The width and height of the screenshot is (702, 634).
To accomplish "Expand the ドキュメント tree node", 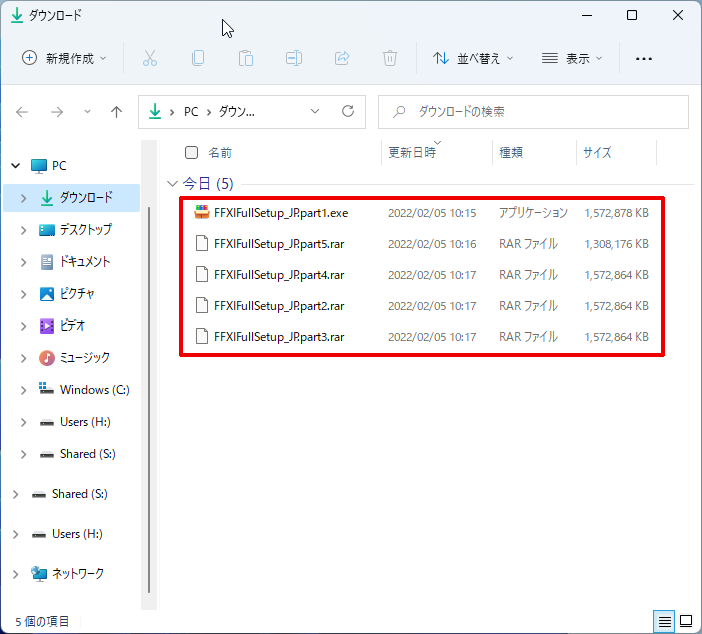I will pos(24,262).
